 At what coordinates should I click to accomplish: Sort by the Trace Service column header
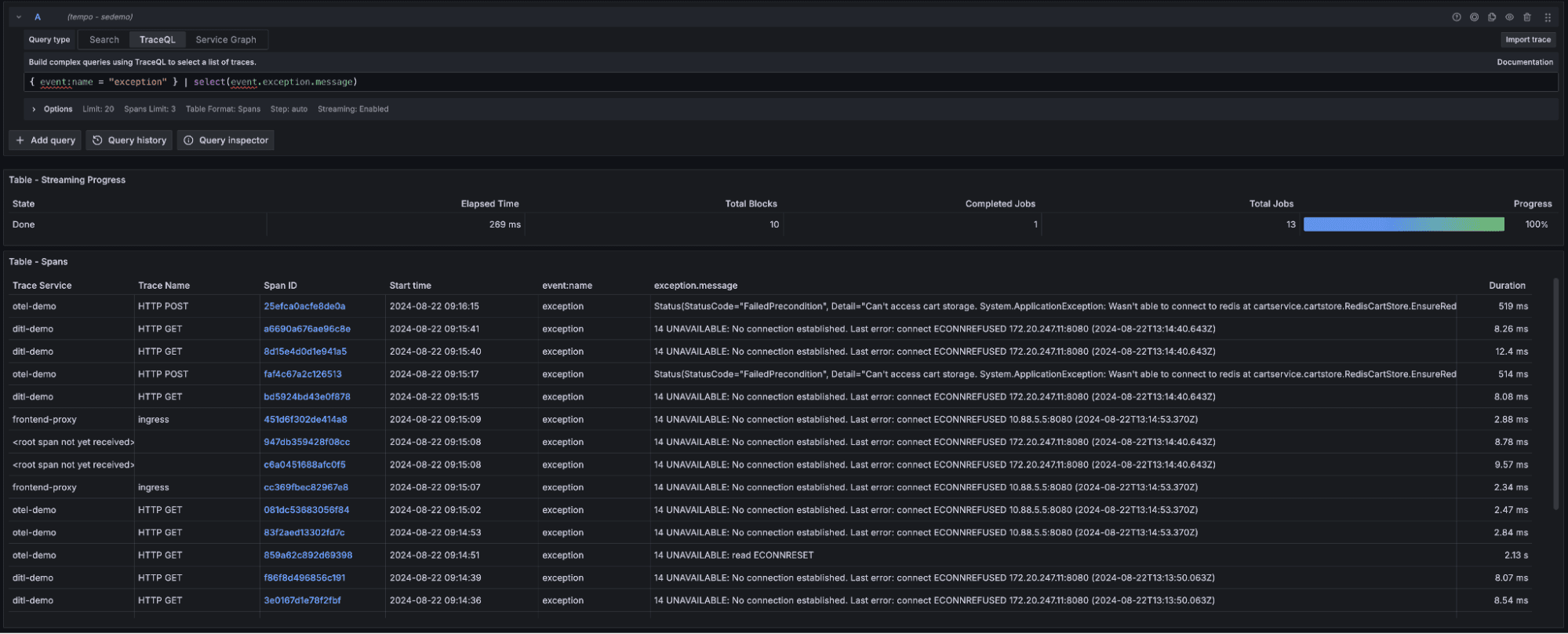click(42, 286)
